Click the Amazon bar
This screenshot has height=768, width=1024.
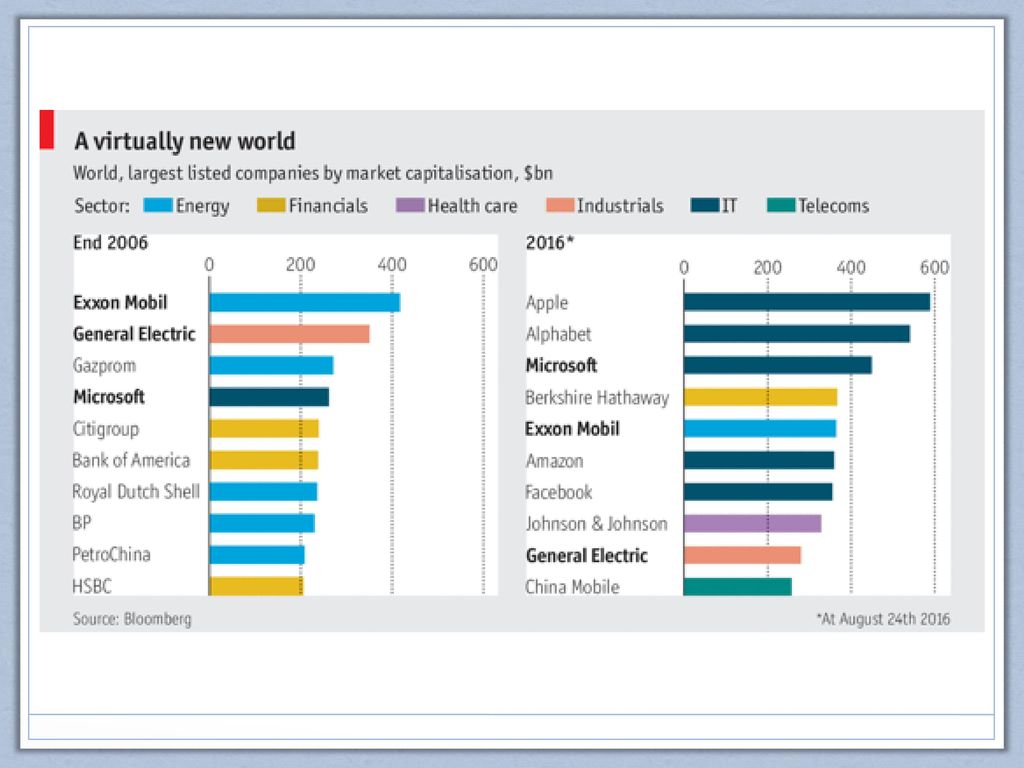tap(759, 460)
